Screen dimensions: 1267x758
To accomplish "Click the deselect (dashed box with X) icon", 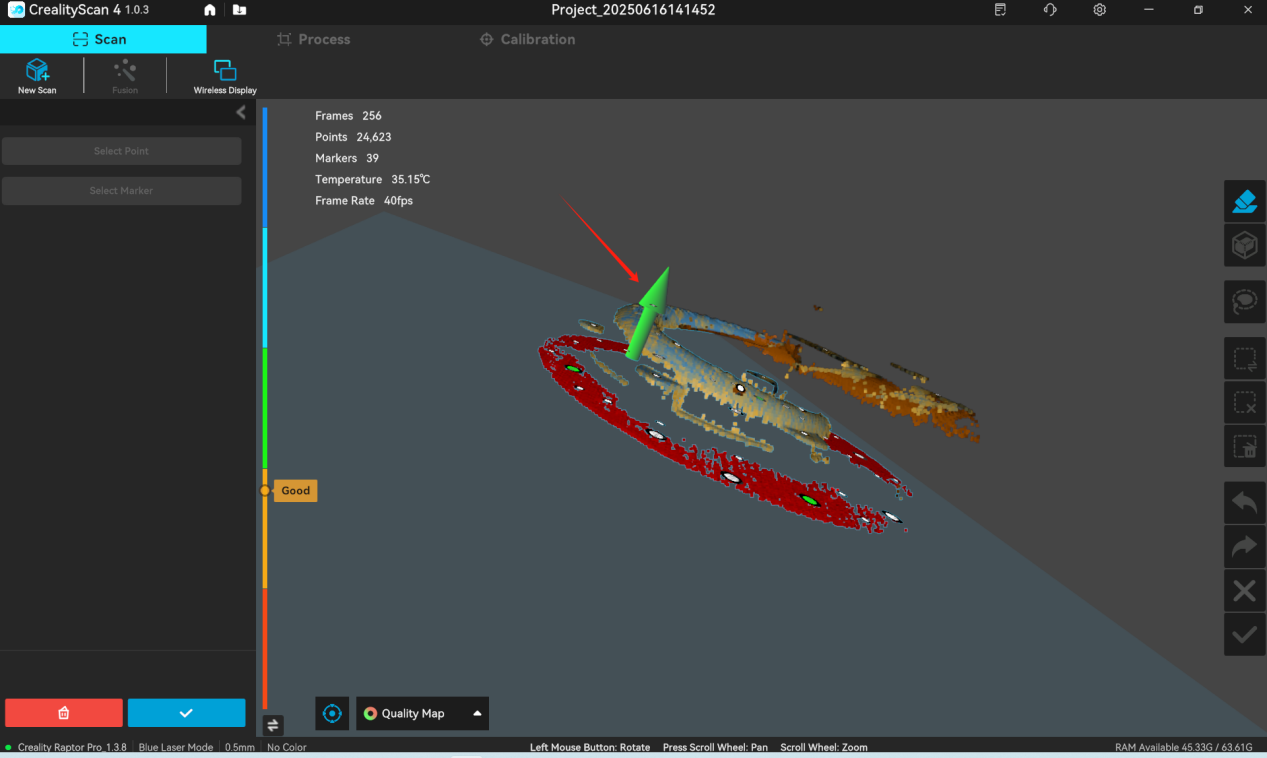I will pyautogui.click(x=1244, y=402).
